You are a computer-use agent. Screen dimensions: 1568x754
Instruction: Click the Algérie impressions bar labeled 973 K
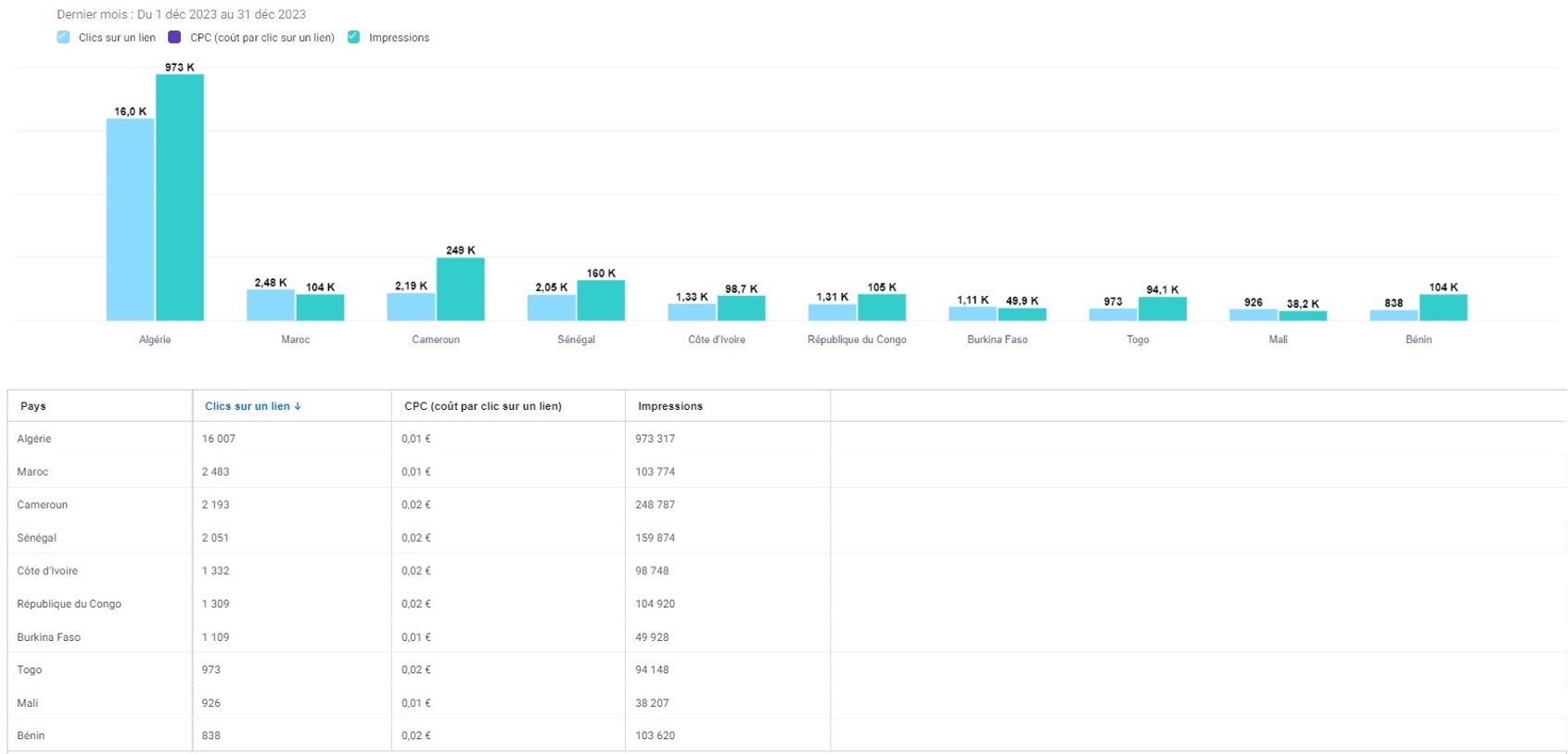[x=180, y=198]
